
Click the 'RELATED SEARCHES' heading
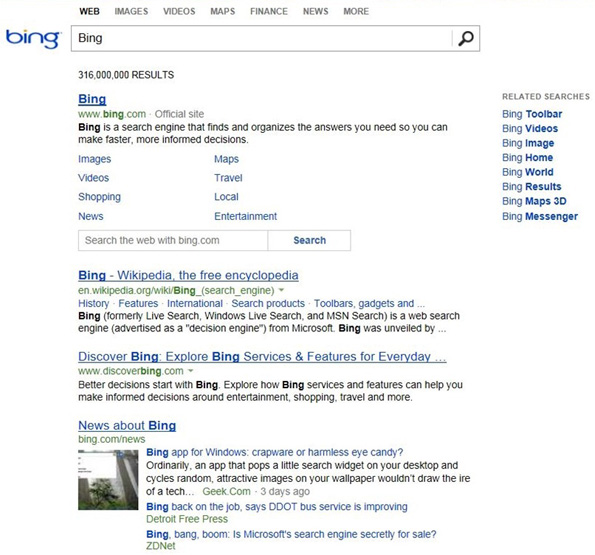546,96
